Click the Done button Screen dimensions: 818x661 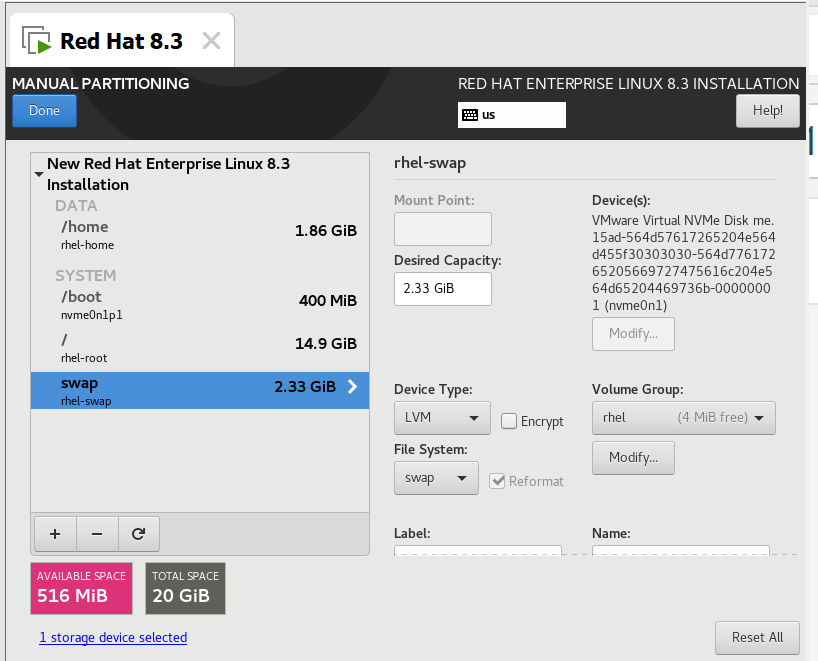click(44, 110)
